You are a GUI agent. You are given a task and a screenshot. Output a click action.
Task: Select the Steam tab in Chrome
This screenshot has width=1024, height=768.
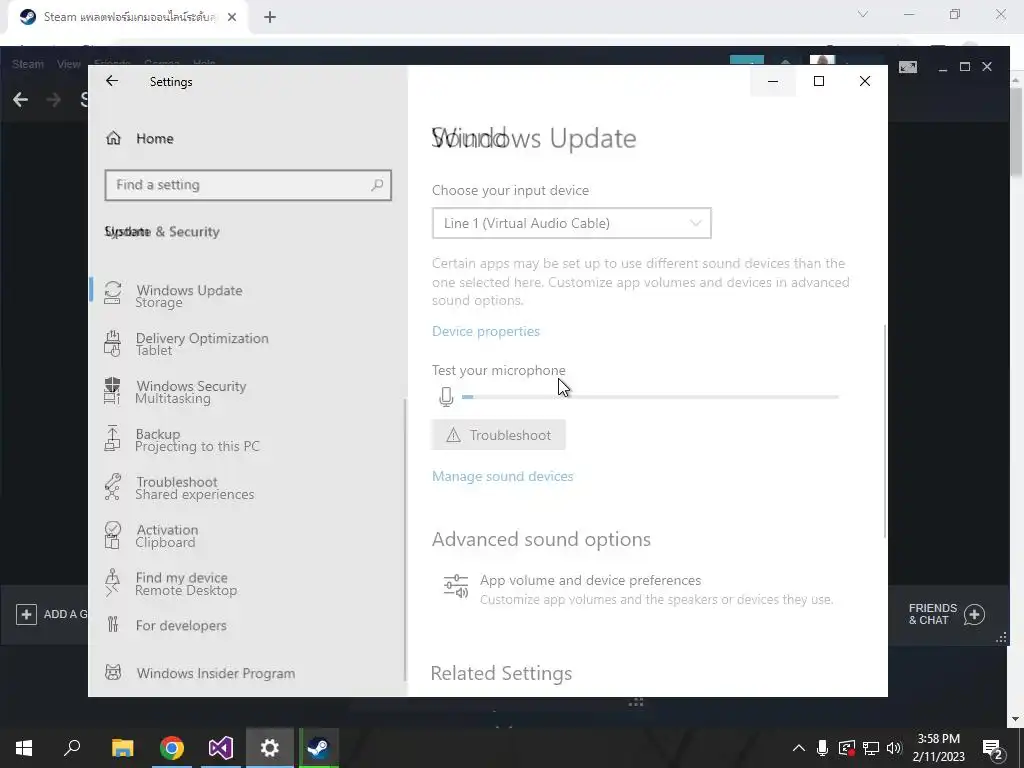pos(128,17)
